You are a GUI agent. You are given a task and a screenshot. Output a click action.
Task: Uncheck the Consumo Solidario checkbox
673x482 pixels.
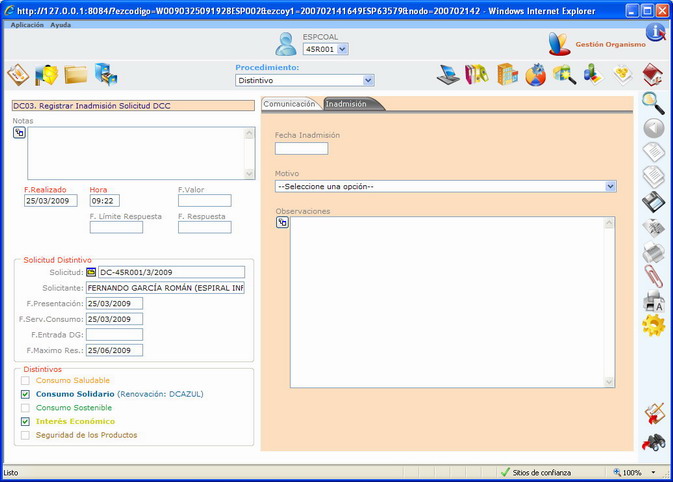pyautogui.click(x=25, y=394)
